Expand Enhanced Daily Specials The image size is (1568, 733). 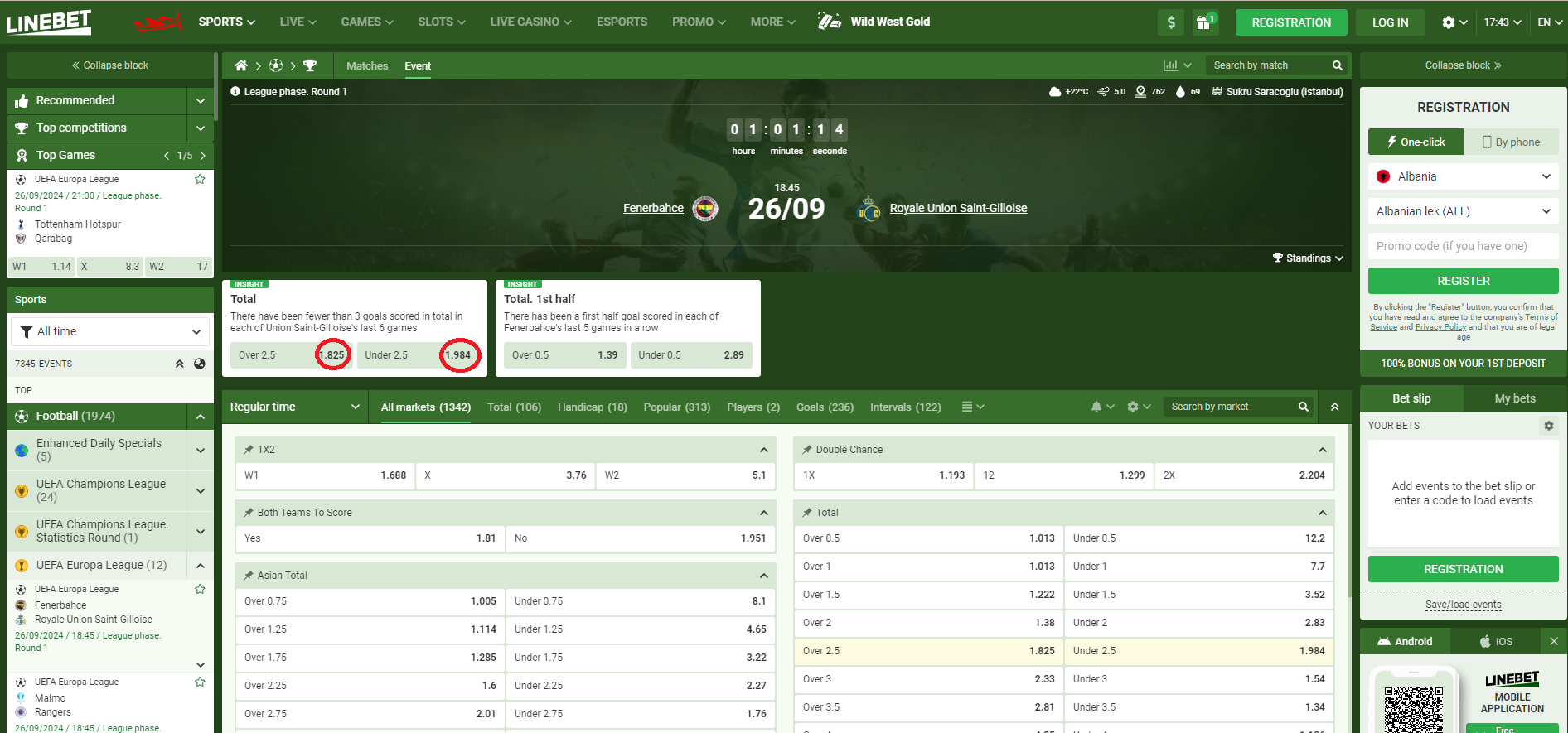201,450
